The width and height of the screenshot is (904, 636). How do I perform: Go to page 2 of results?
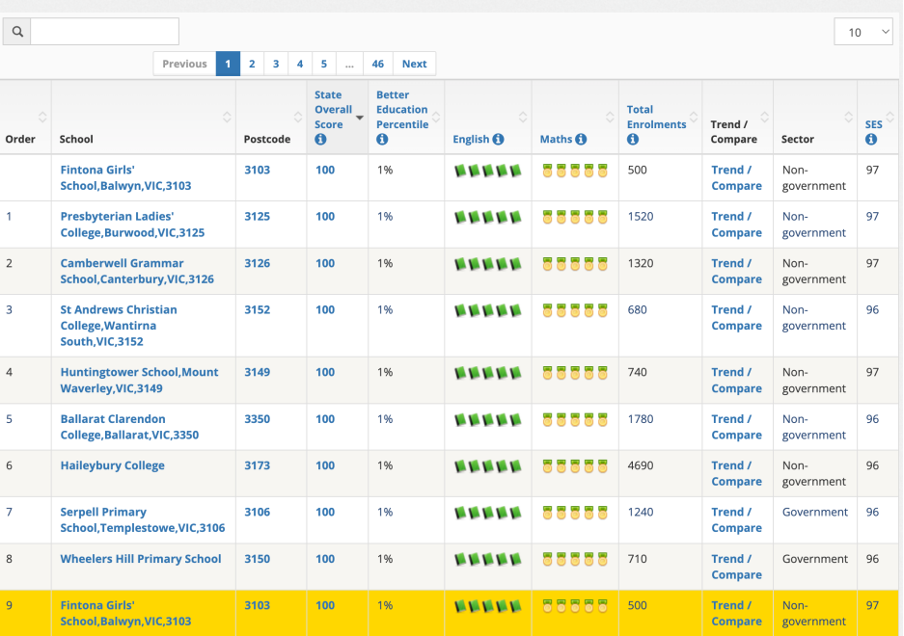pyautogui.click(x=252, y=64)
